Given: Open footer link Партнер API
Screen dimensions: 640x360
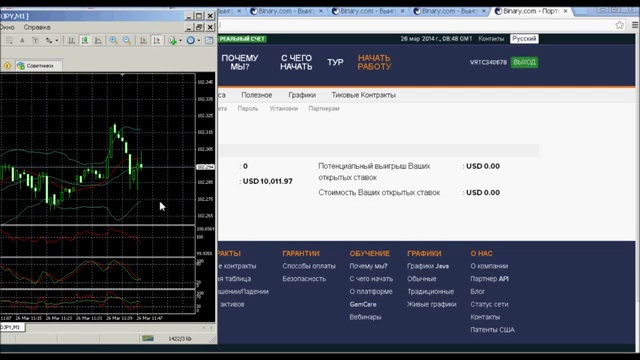Looking at the screenshot, I should (x=489, y=279).
